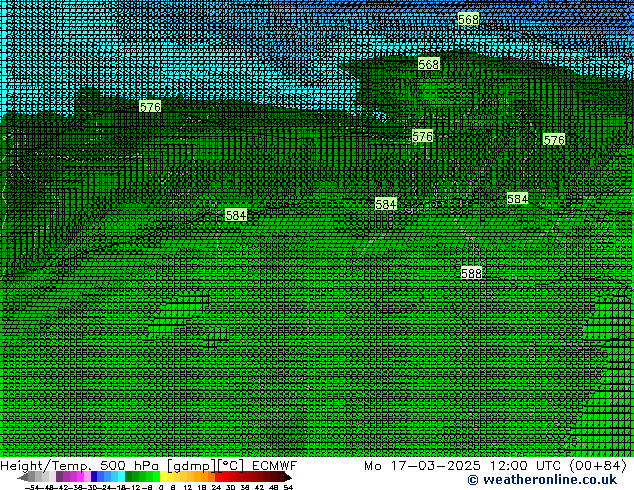The image size is (634, 490).
Task: Click the yellow swatch in the temperature legend
Action: click(163, 476)
